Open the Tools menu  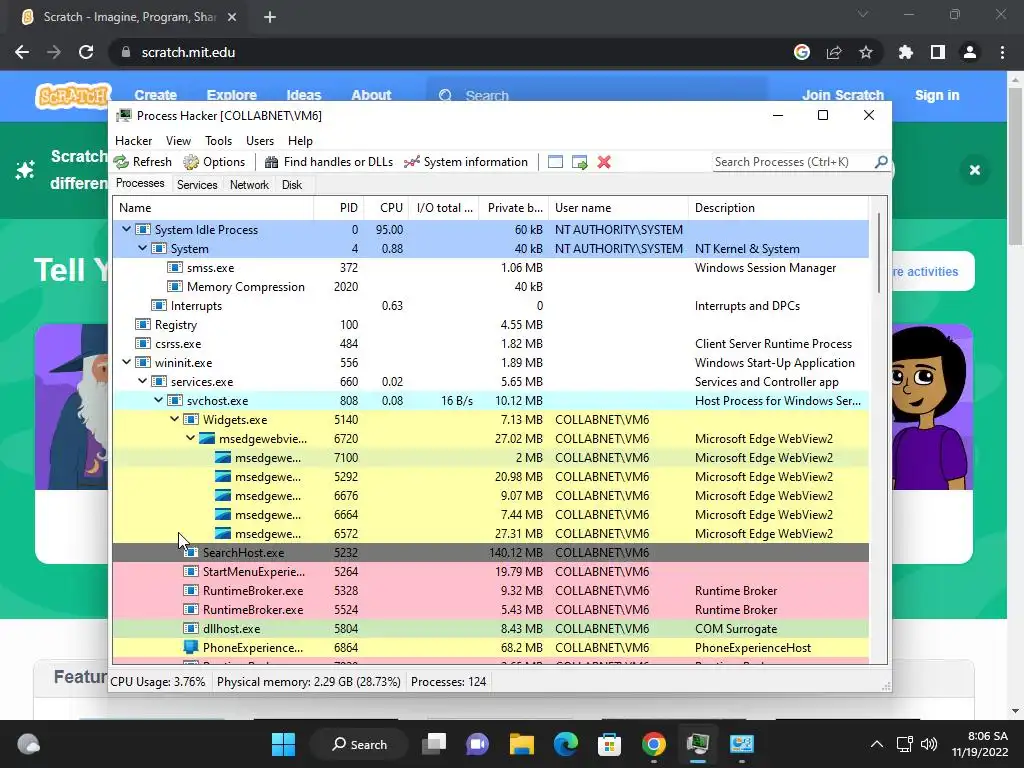click(218, 141)
